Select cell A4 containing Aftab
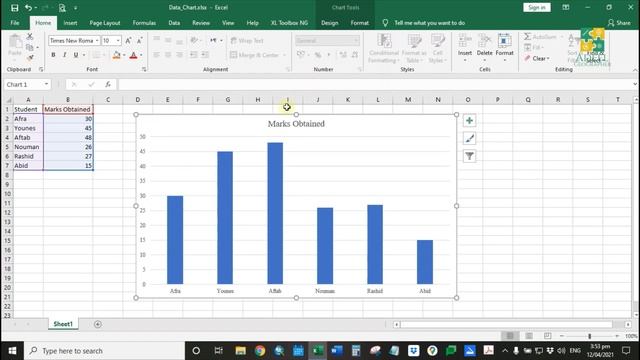The height and width of the screenshot is (360, 640). click(28, 138)
